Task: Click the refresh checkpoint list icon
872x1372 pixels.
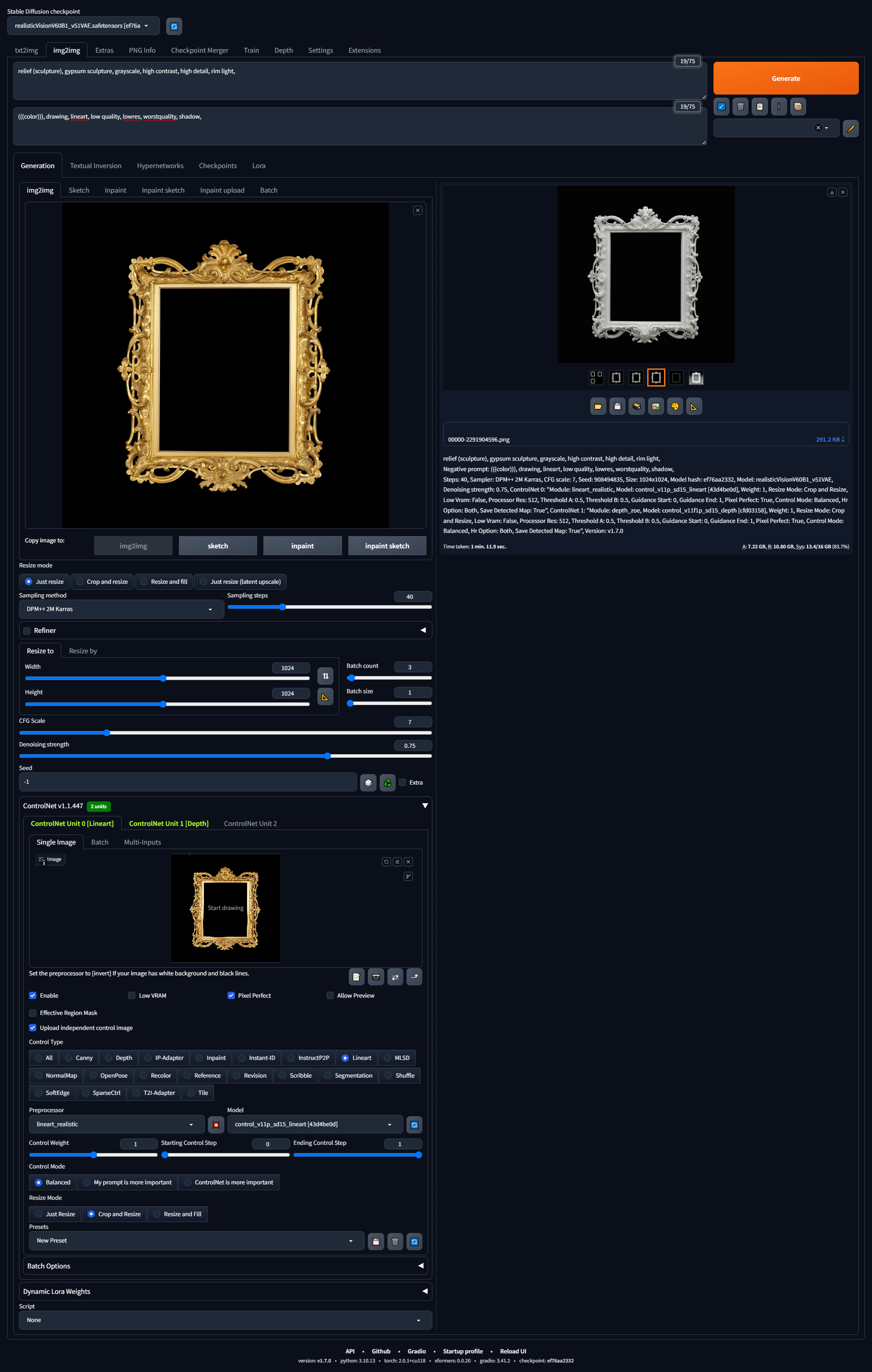Action: pos(174,26)
